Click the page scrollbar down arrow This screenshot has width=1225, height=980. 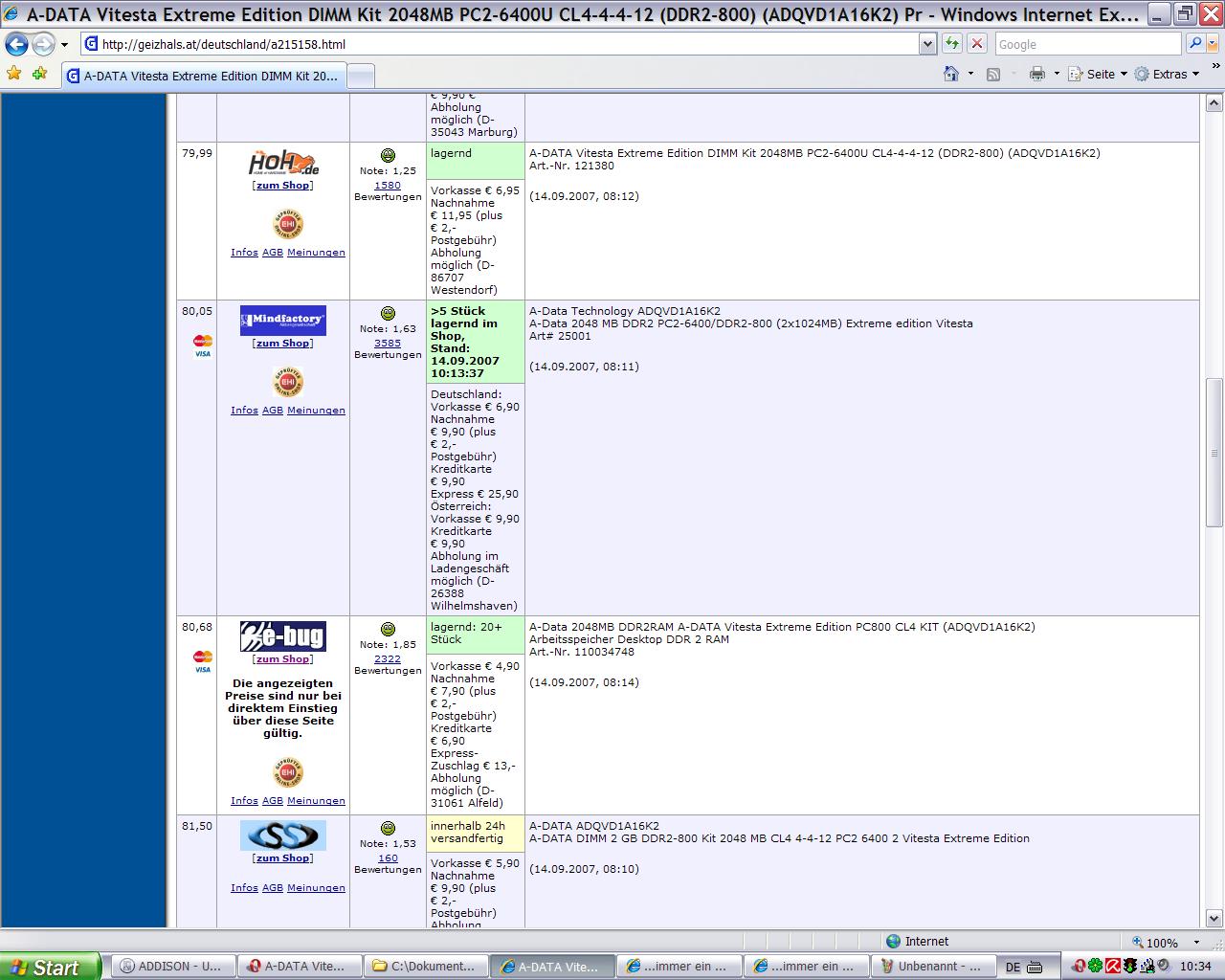1214,917
